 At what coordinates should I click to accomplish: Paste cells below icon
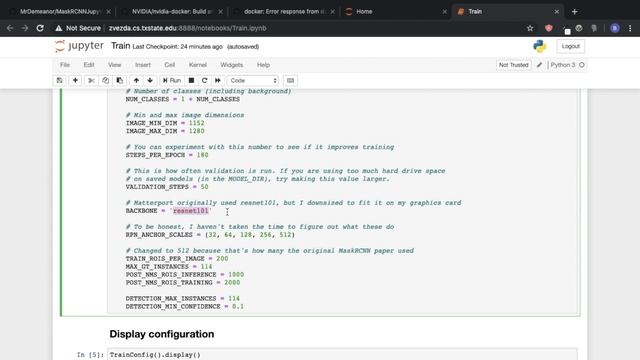click(120, 80)
